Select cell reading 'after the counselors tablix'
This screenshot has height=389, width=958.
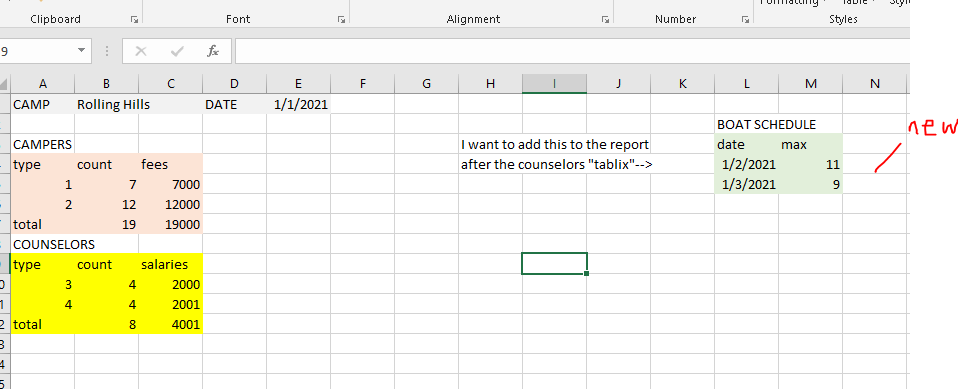point(490,164)
